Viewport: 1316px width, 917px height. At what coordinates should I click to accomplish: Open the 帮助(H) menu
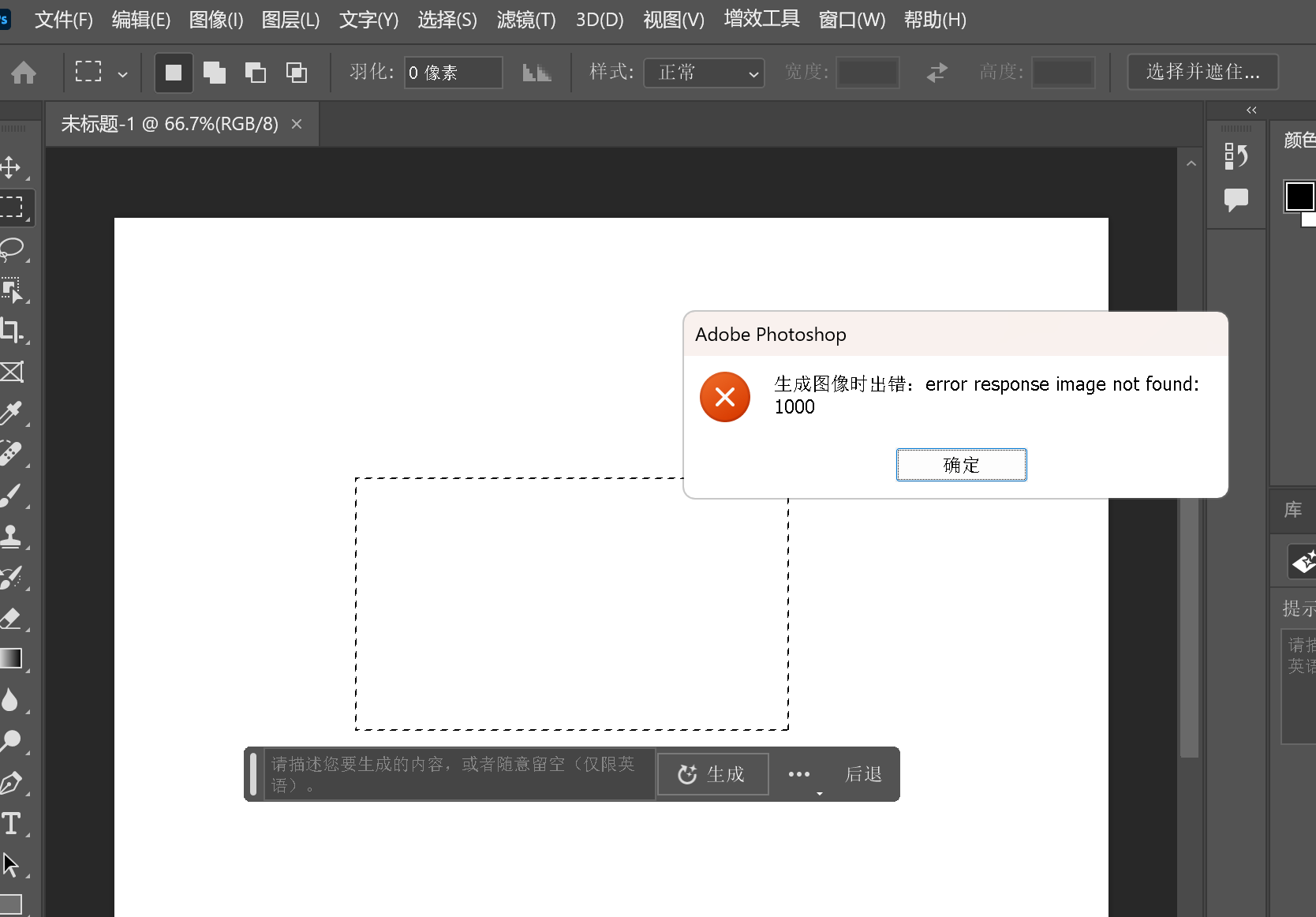(x=935, y=20)
